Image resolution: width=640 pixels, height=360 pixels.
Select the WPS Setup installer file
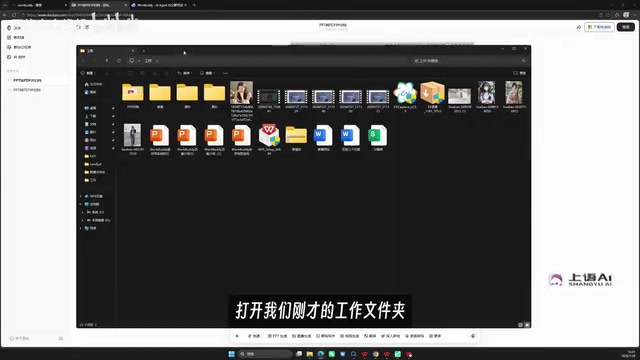269,139
